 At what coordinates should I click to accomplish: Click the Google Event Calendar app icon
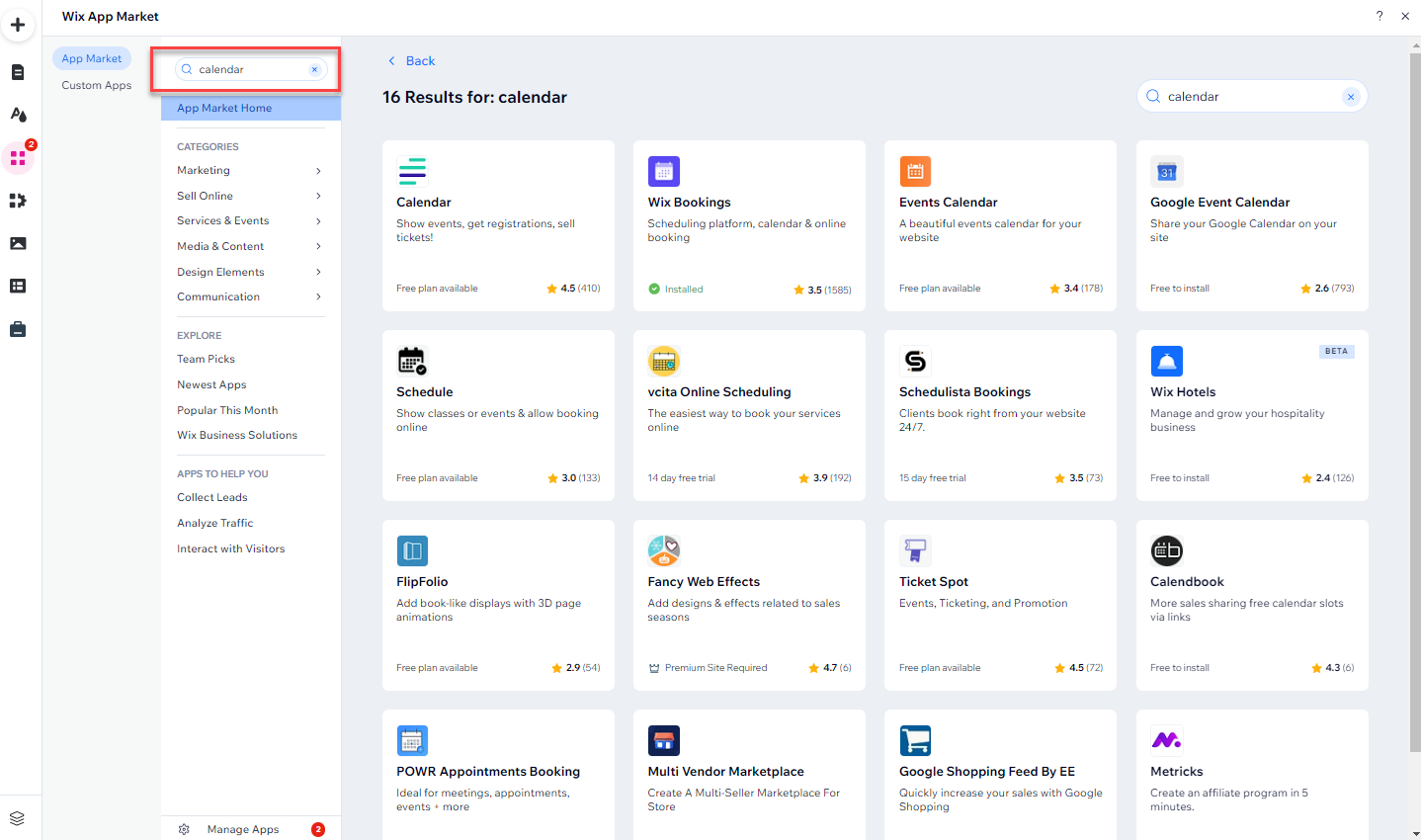(x=1166, y=171)
